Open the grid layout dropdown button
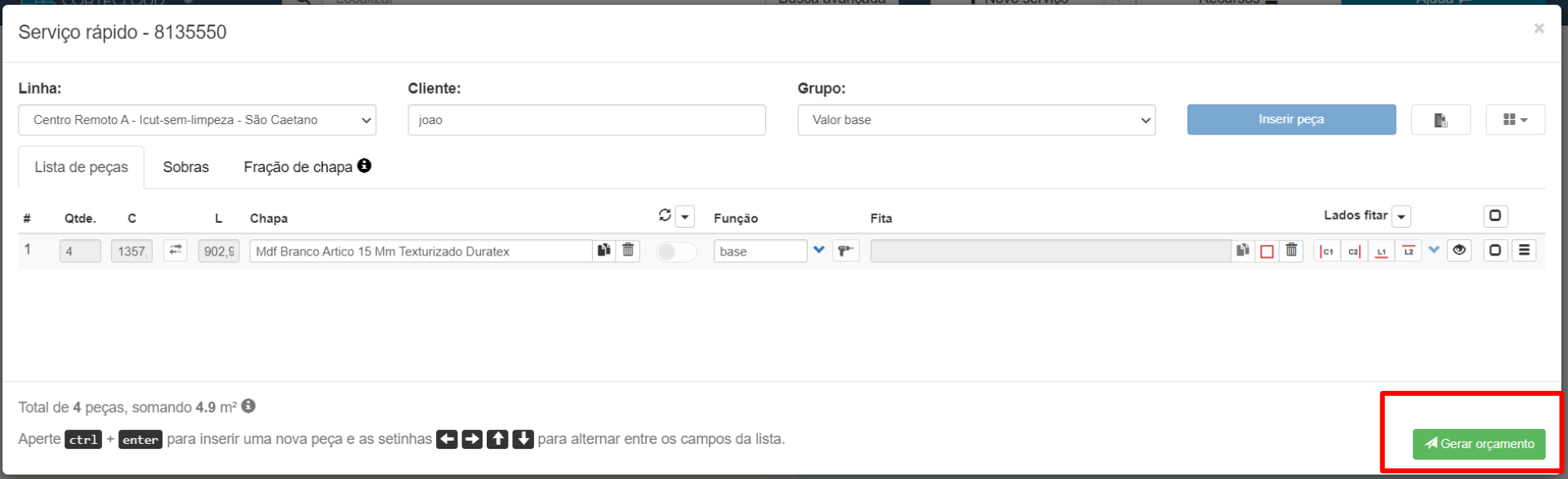The image size is (1568, 479). click(x=1515, y=120)
